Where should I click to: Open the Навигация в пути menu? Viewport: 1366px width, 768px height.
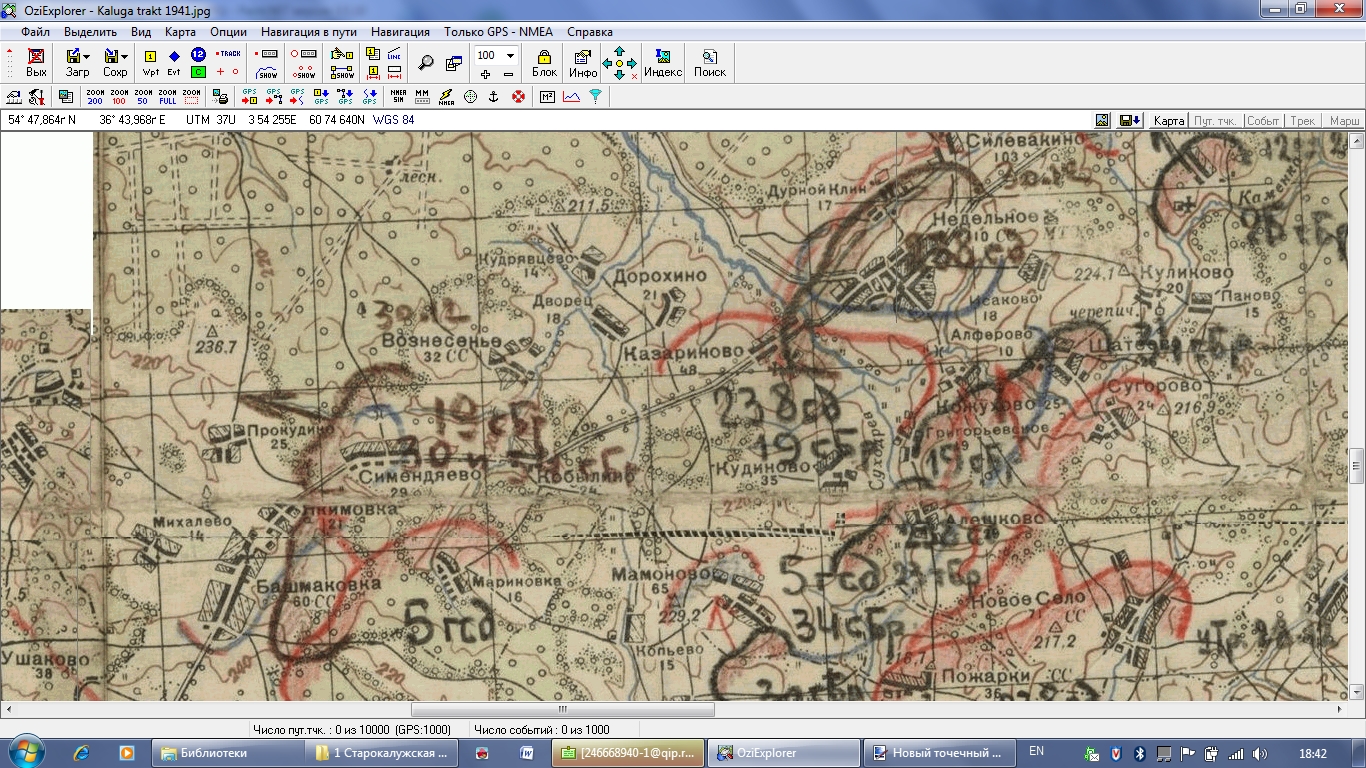pyautogui.click(x=309, y=32)
